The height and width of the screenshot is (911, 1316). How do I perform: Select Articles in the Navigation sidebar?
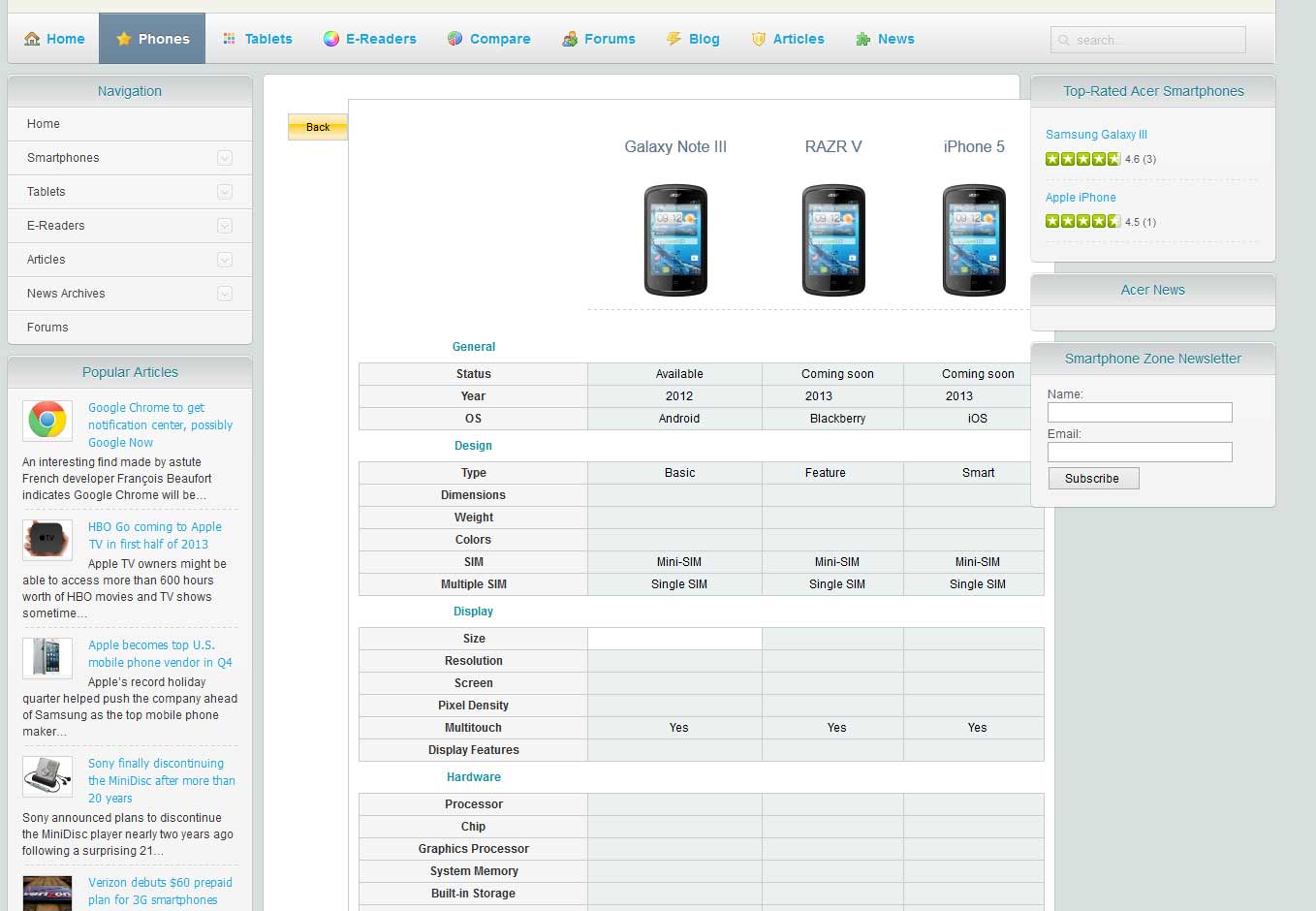[x=130, y=260]
